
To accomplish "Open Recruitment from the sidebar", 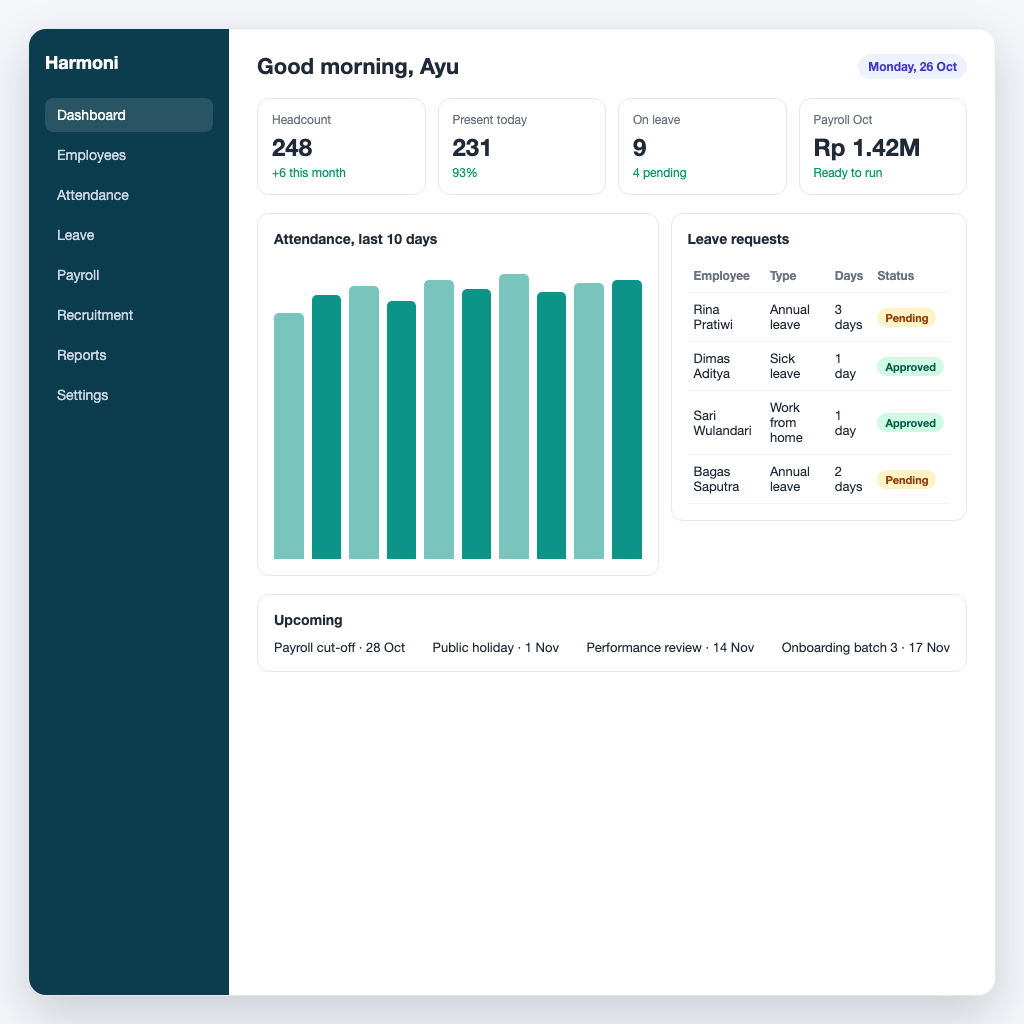I will 129,315.
